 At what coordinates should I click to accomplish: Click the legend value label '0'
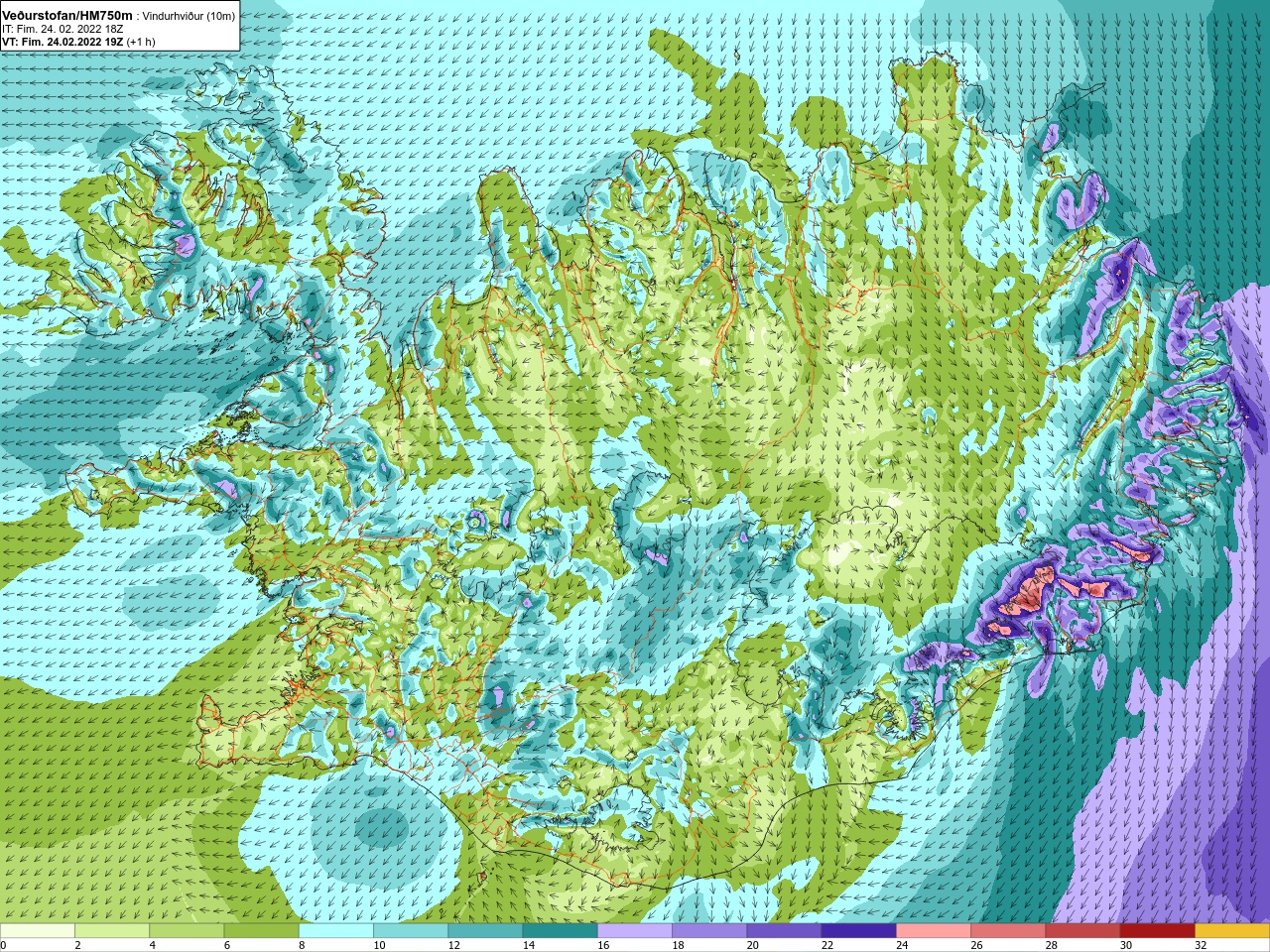coord(3,945)
